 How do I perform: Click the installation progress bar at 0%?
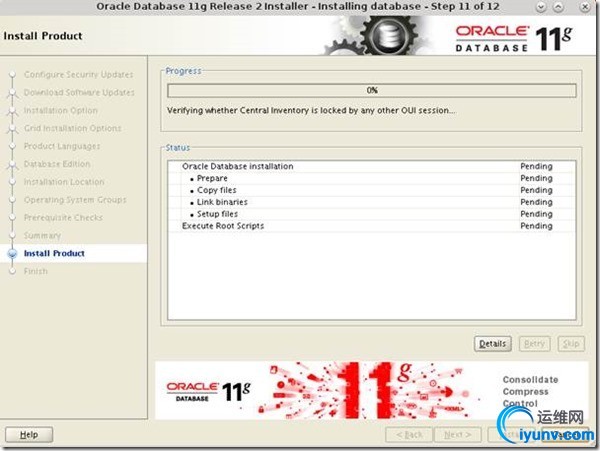(x=372, y=90)
